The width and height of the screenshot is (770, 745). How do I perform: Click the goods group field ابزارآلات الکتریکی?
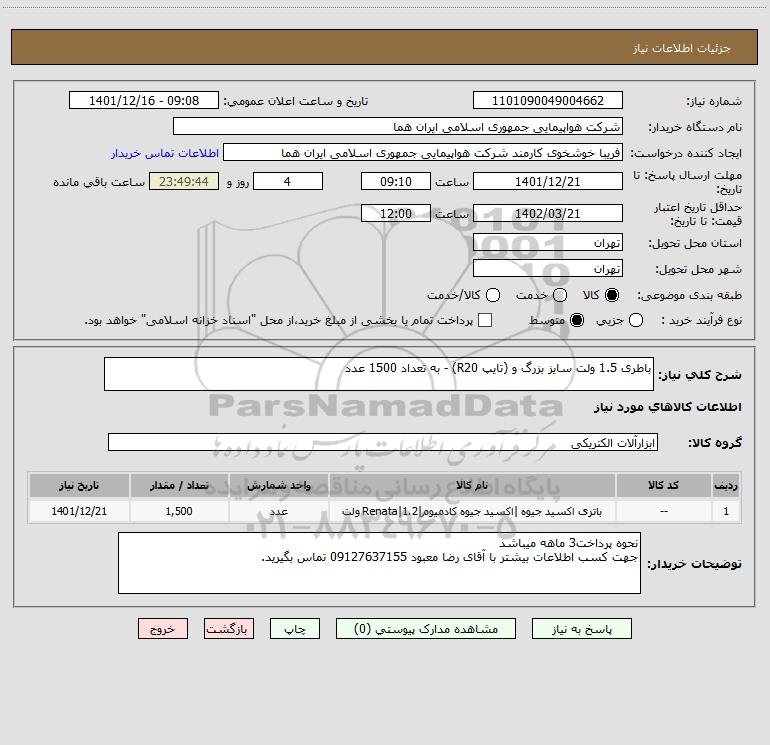click(x=383, y=442)
